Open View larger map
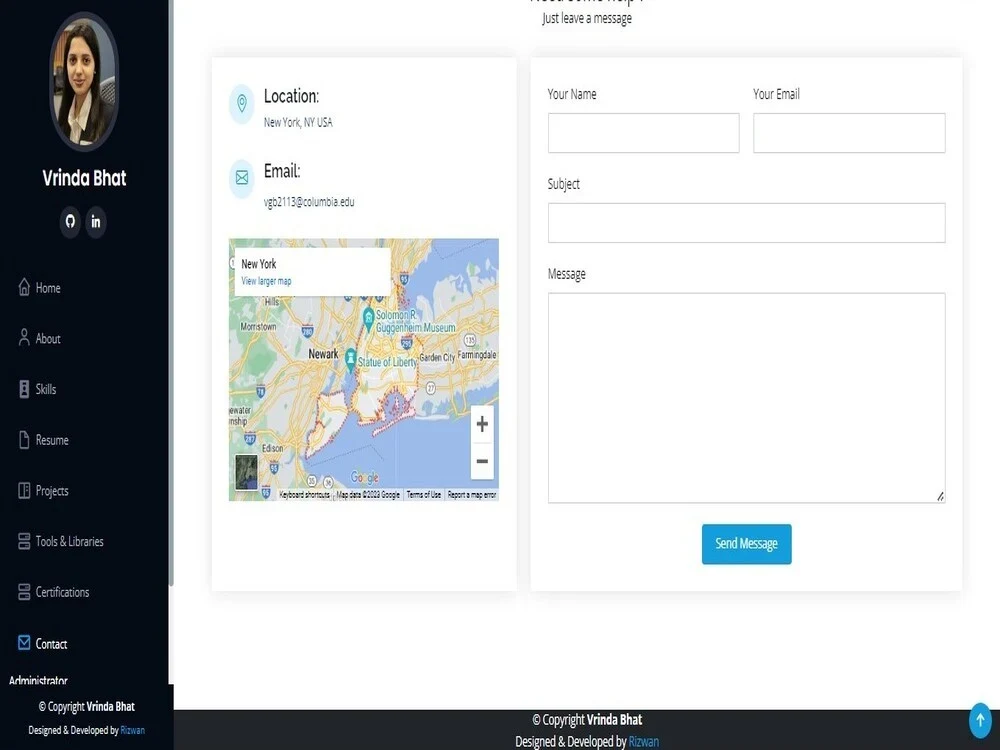Screen dimensions: 1000x750 [x=265, y=280]
